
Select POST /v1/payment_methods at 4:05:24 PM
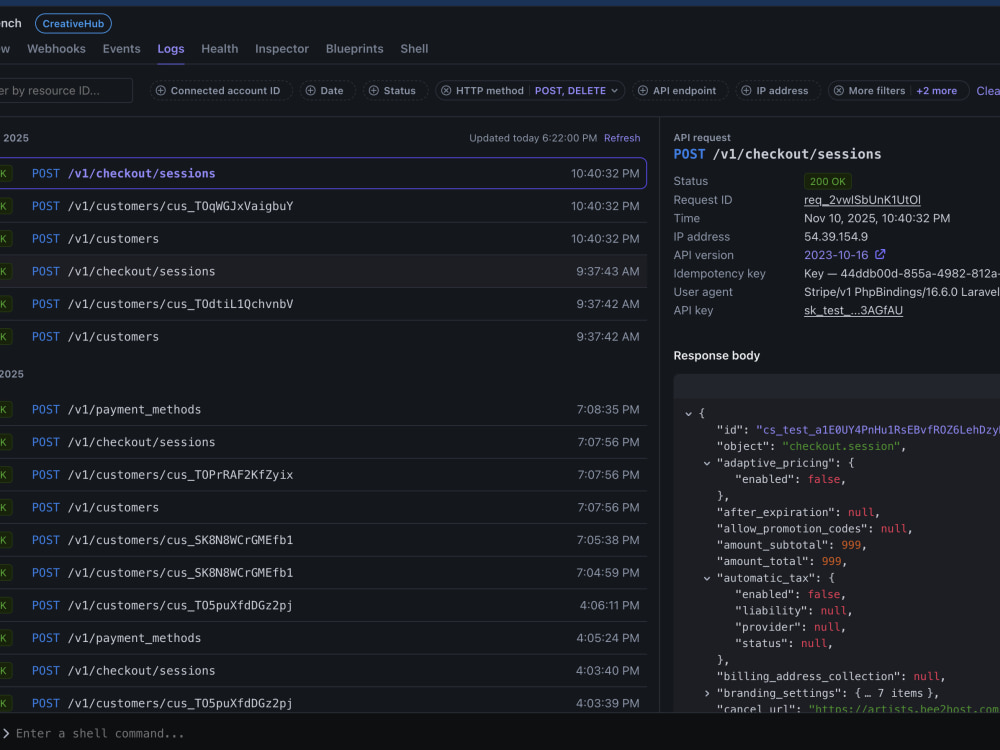(x=322, y=638)
